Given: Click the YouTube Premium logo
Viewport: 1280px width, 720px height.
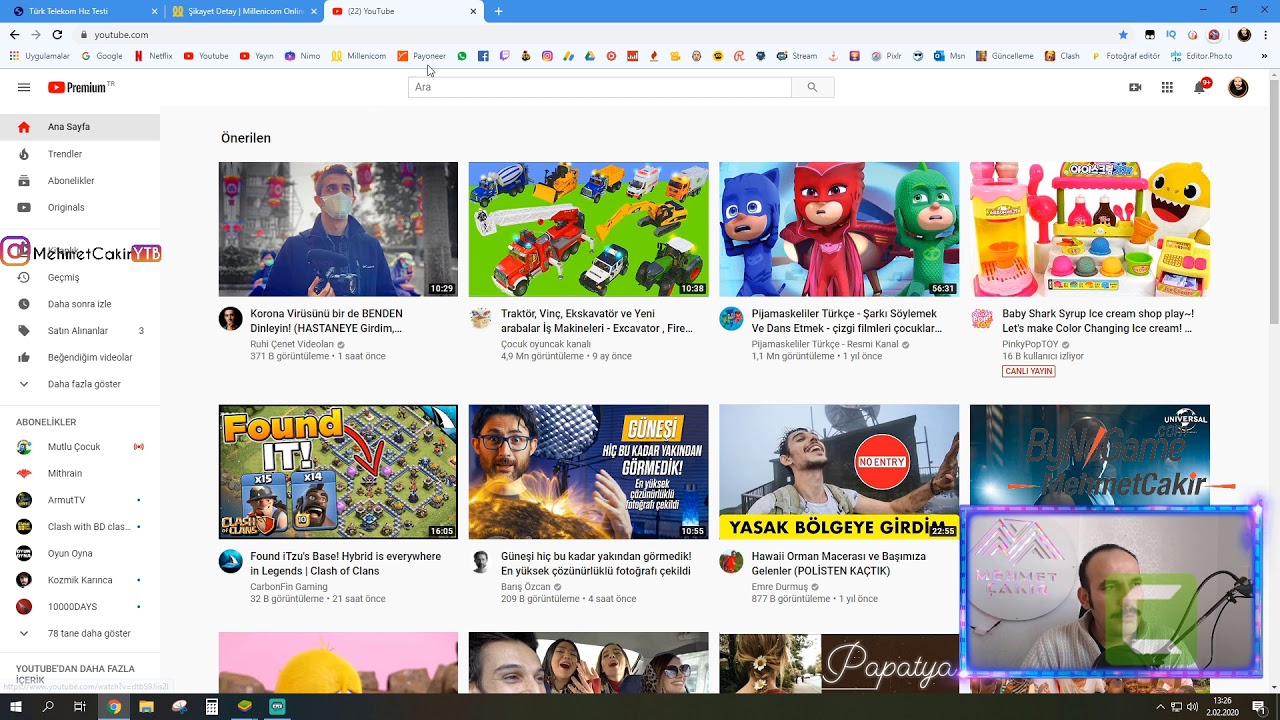Looking at the screenshot, I should (80, 87).
